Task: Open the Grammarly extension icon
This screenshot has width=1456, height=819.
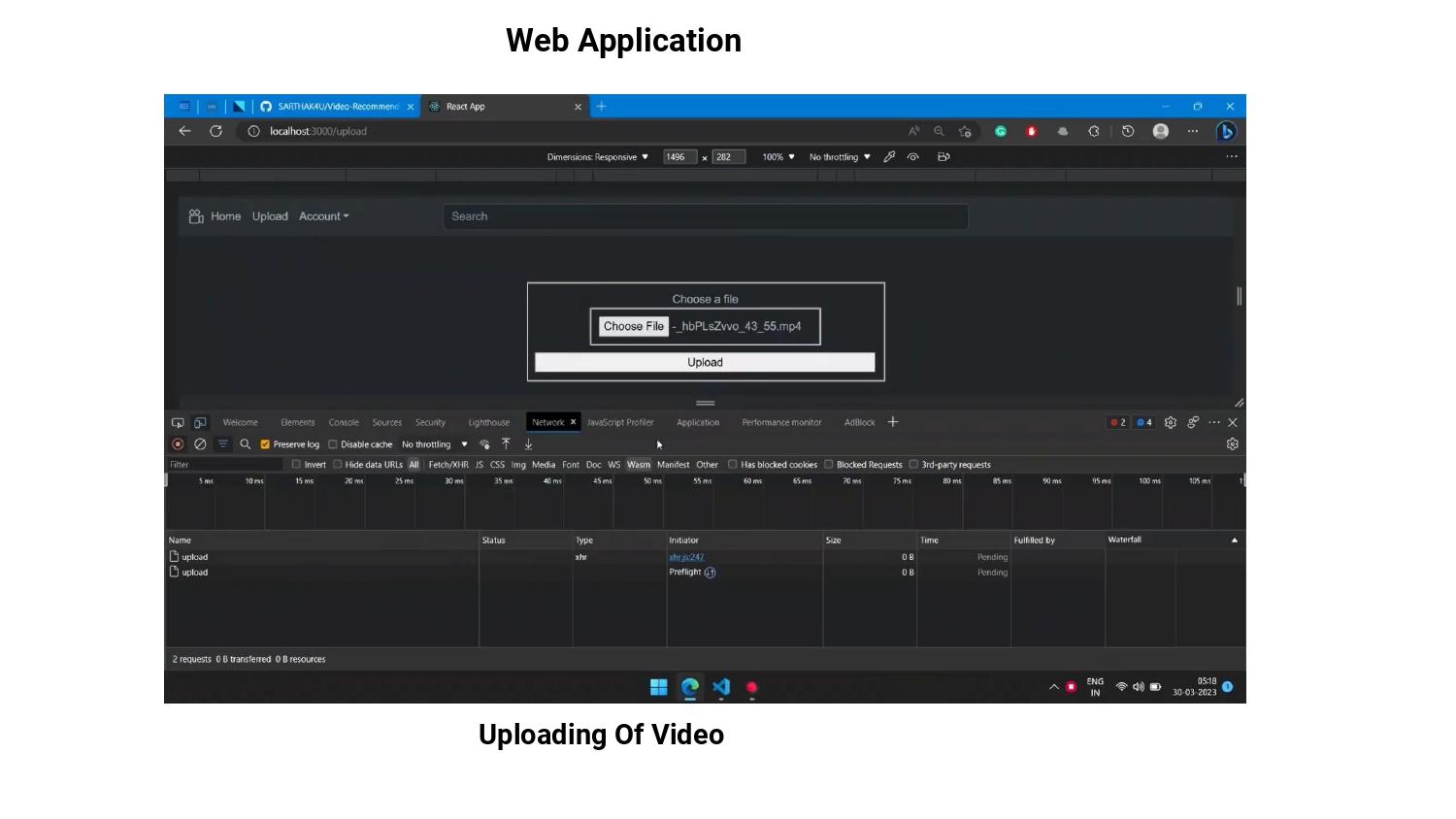Action: 1001,130
